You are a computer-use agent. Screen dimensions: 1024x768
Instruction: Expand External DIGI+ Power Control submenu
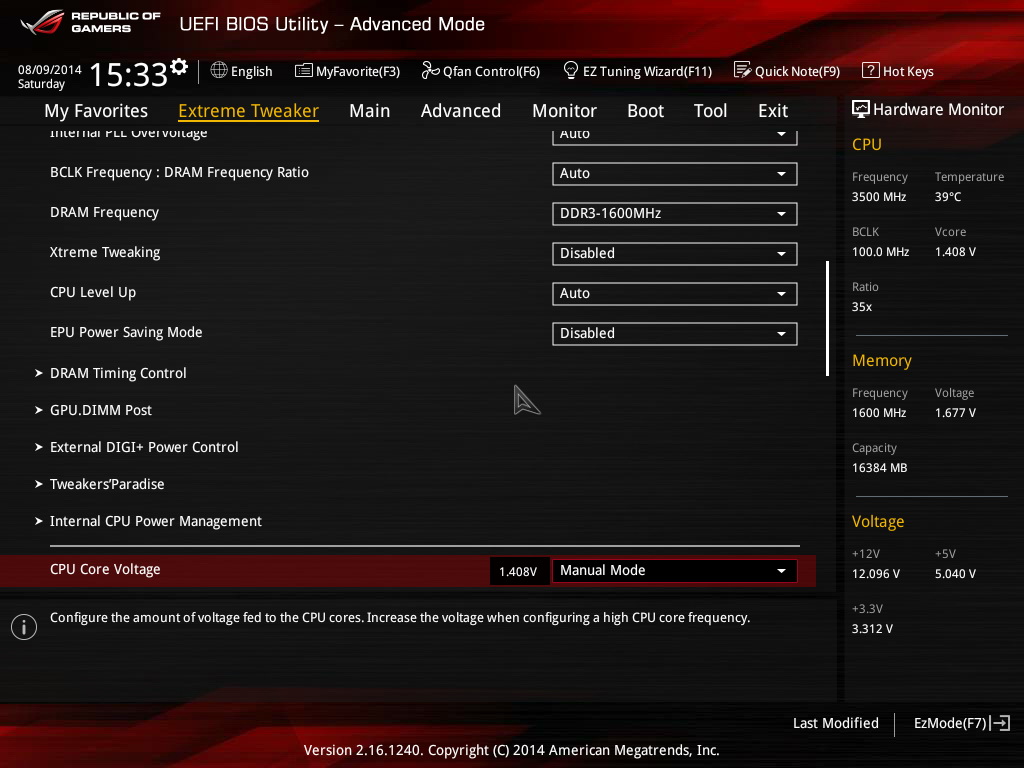click(x=144, y=447)
